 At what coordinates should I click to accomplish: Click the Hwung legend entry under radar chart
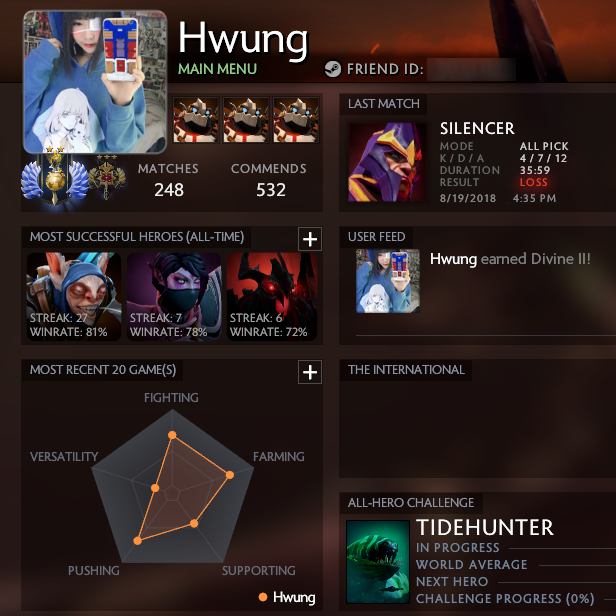[x=287, y=597]
